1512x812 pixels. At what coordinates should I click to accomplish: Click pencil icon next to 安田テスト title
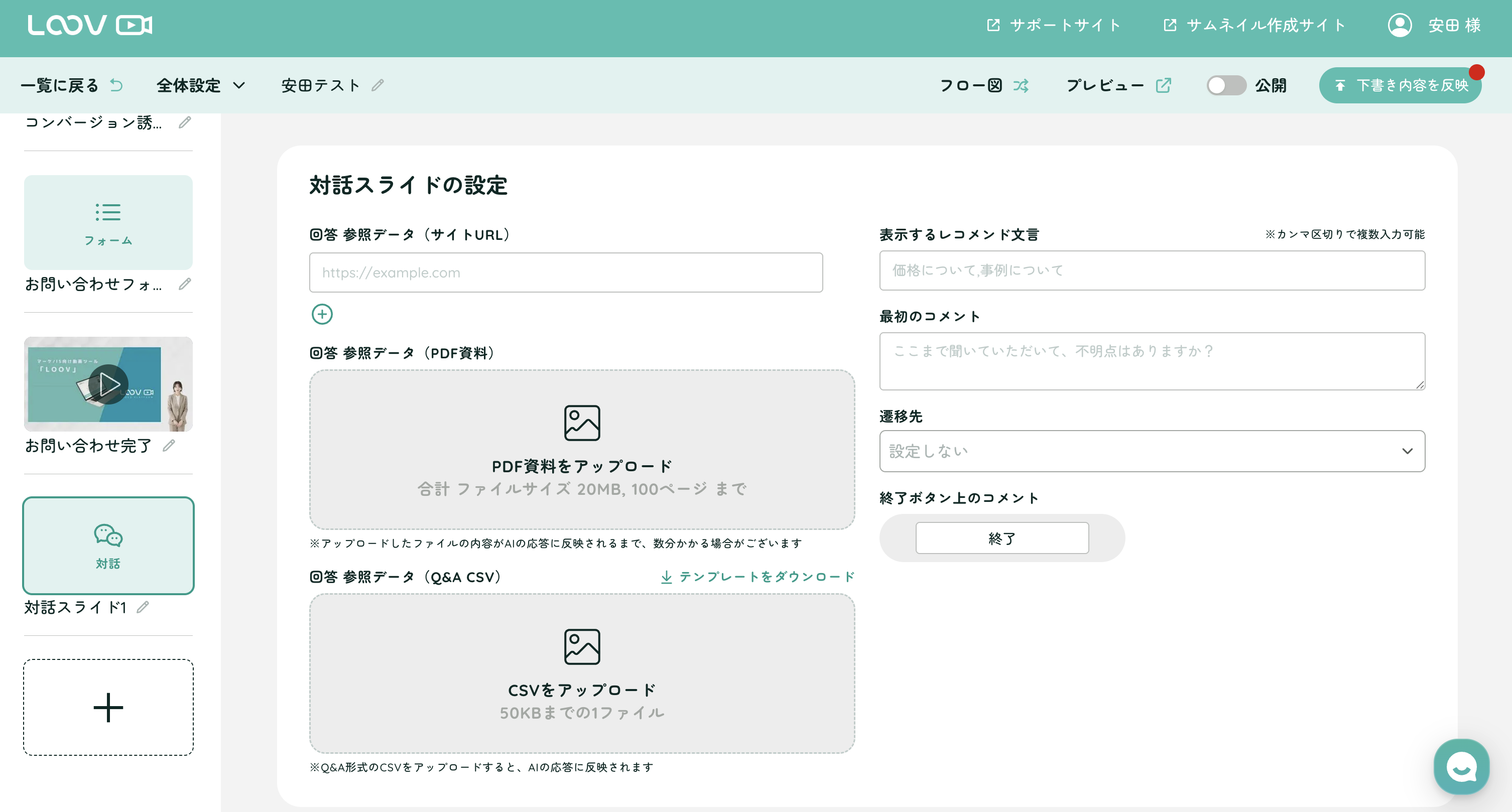pyautogui.click(x=377, y=86)
